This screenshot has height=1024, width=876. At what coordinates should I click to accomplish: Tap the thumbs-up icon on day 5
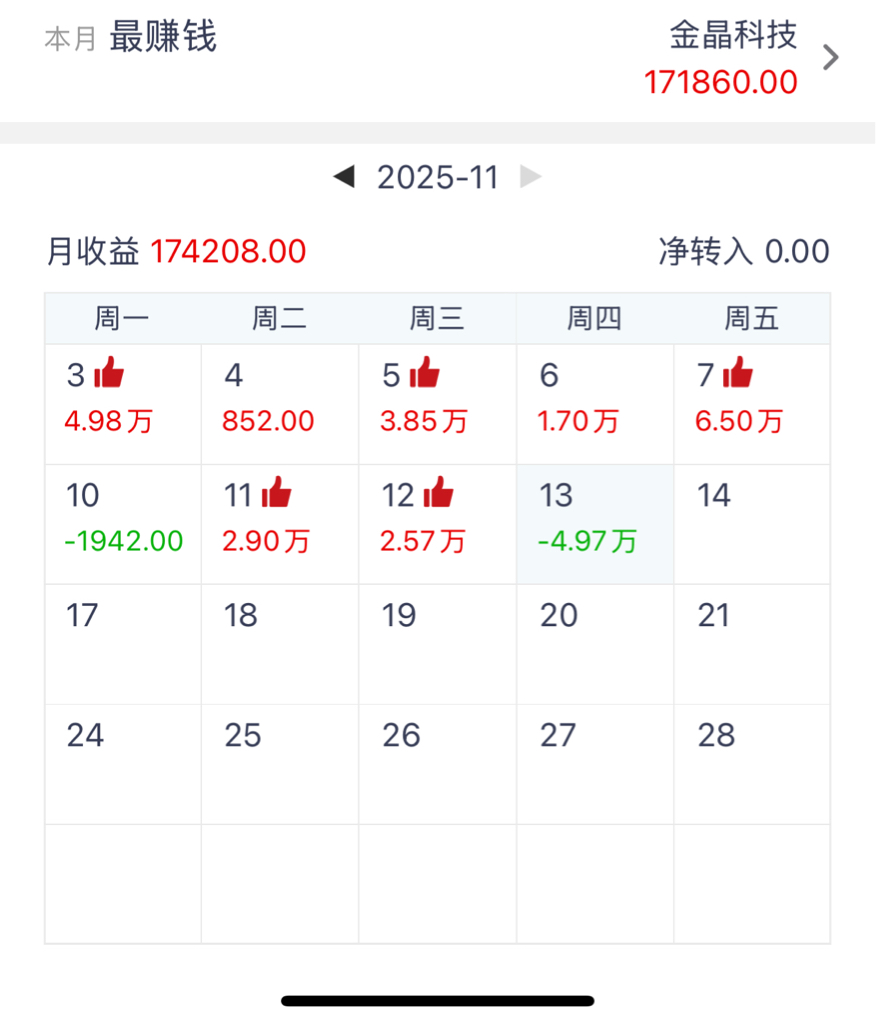[x=425, y=374]
